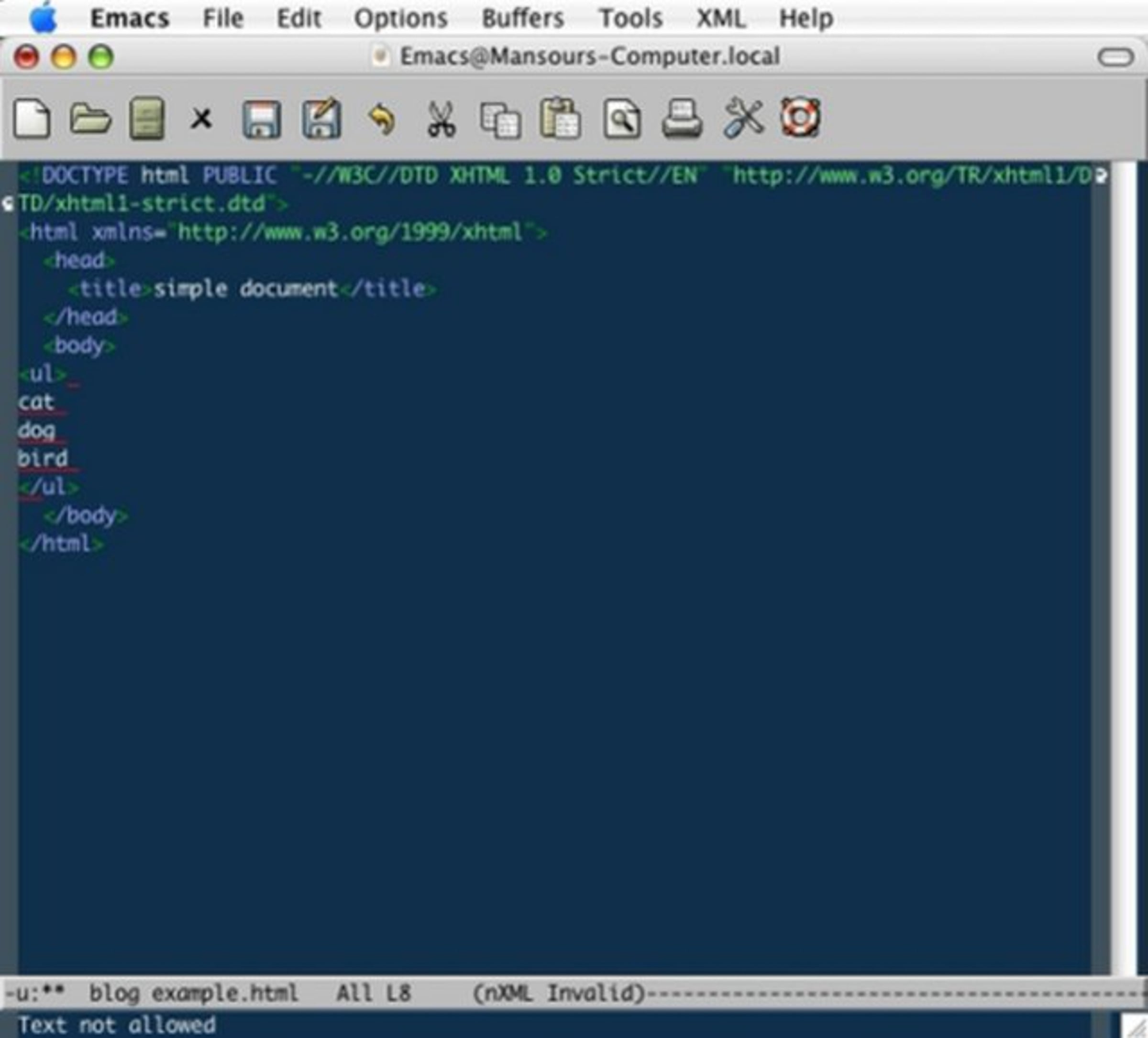Cut selection with the scissors icon
1148x1038 pixels.
tap(442, 119)
